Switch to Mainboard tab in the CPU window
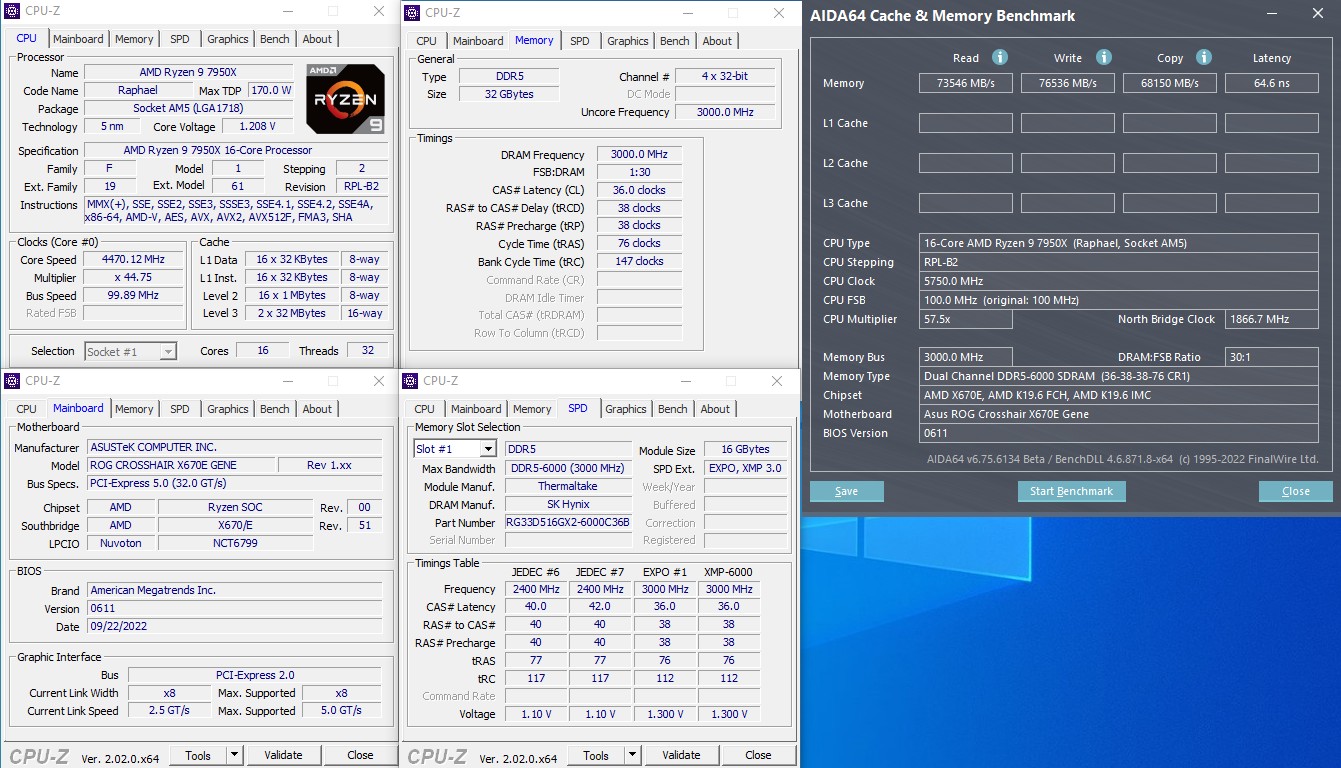 click(x=78, y=39)
